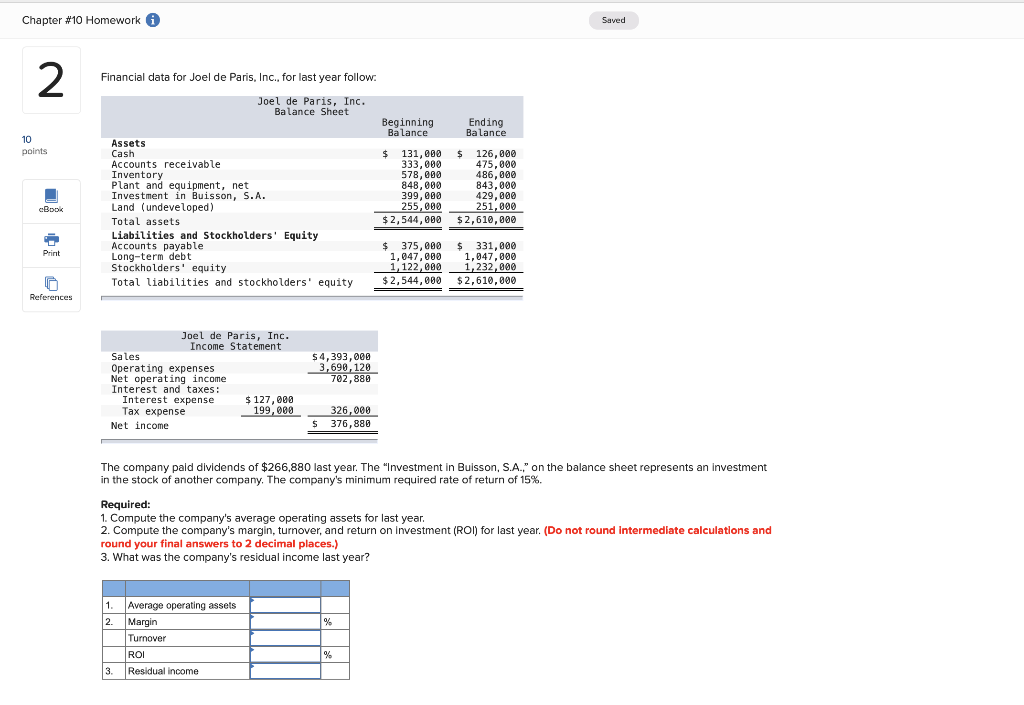Image resolution: width=1024 pixels, height=705 pixels.
Task: Click the Margin answer input box
Action: 285,621
